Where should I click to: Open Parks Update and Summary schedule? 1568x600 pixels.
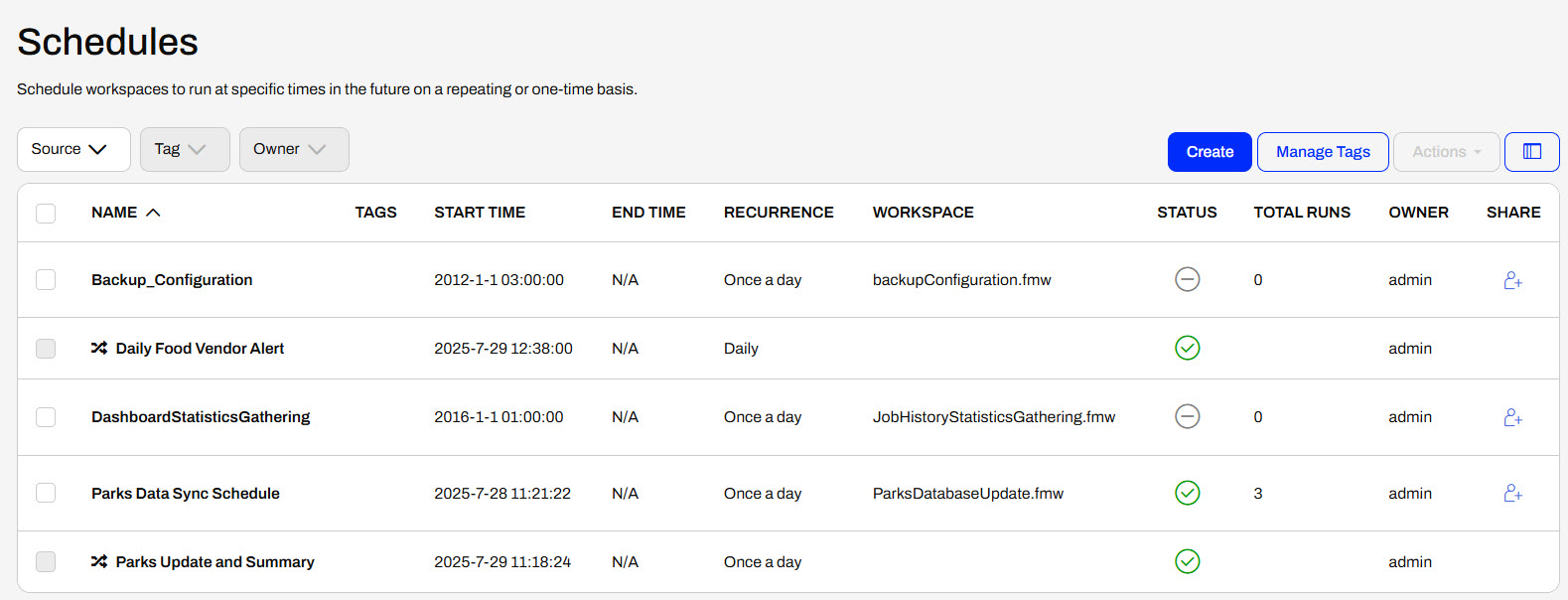point(214,561)
